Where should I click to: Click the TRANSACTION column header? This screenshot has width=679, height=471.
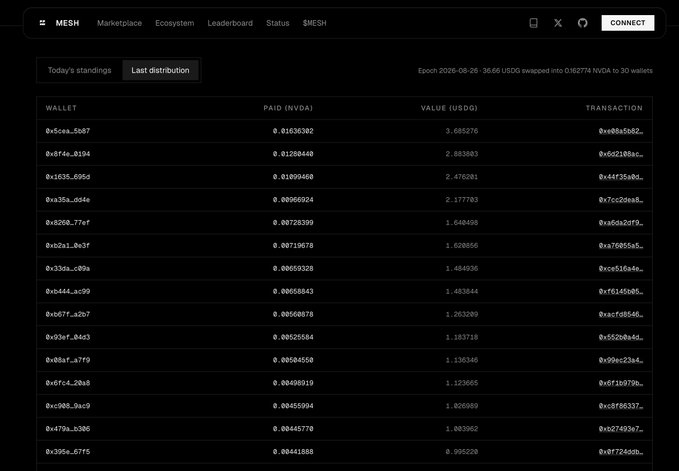(614, 108)
